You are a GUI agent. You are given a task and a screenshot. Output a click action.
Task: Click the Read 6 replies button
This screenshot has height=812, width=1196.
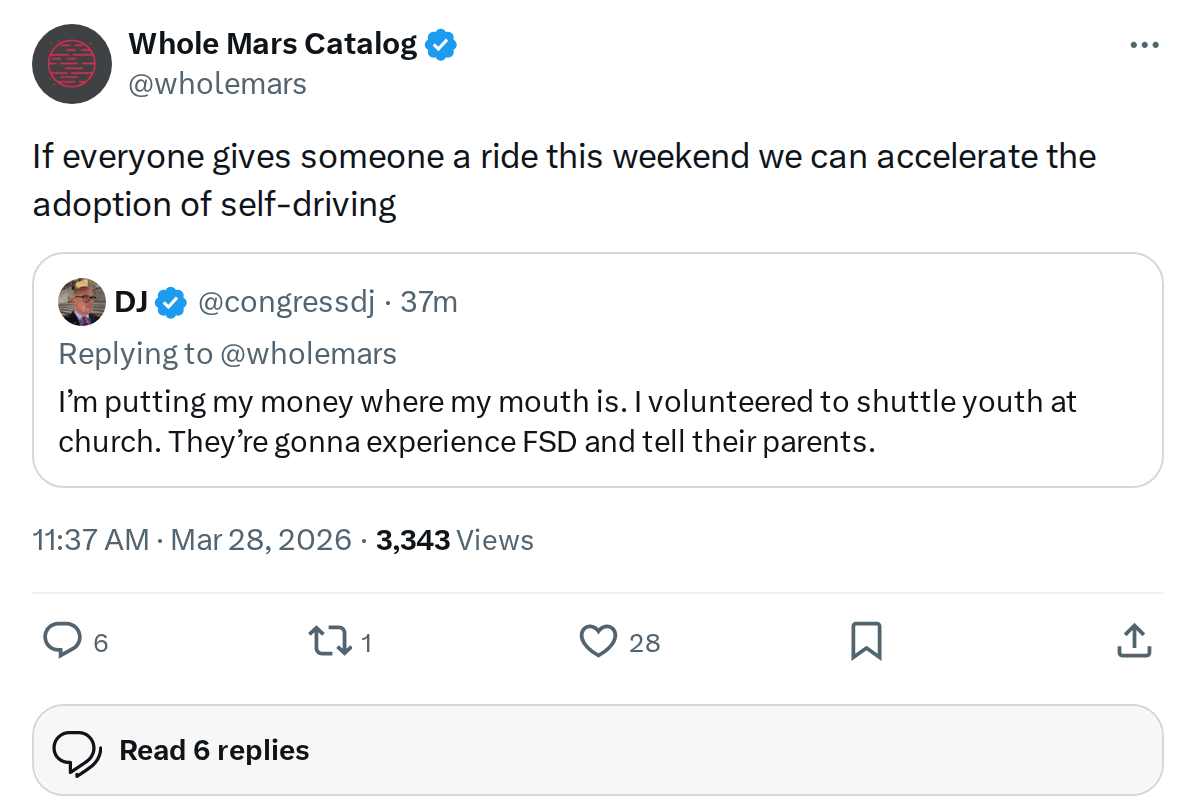[597, 751]
